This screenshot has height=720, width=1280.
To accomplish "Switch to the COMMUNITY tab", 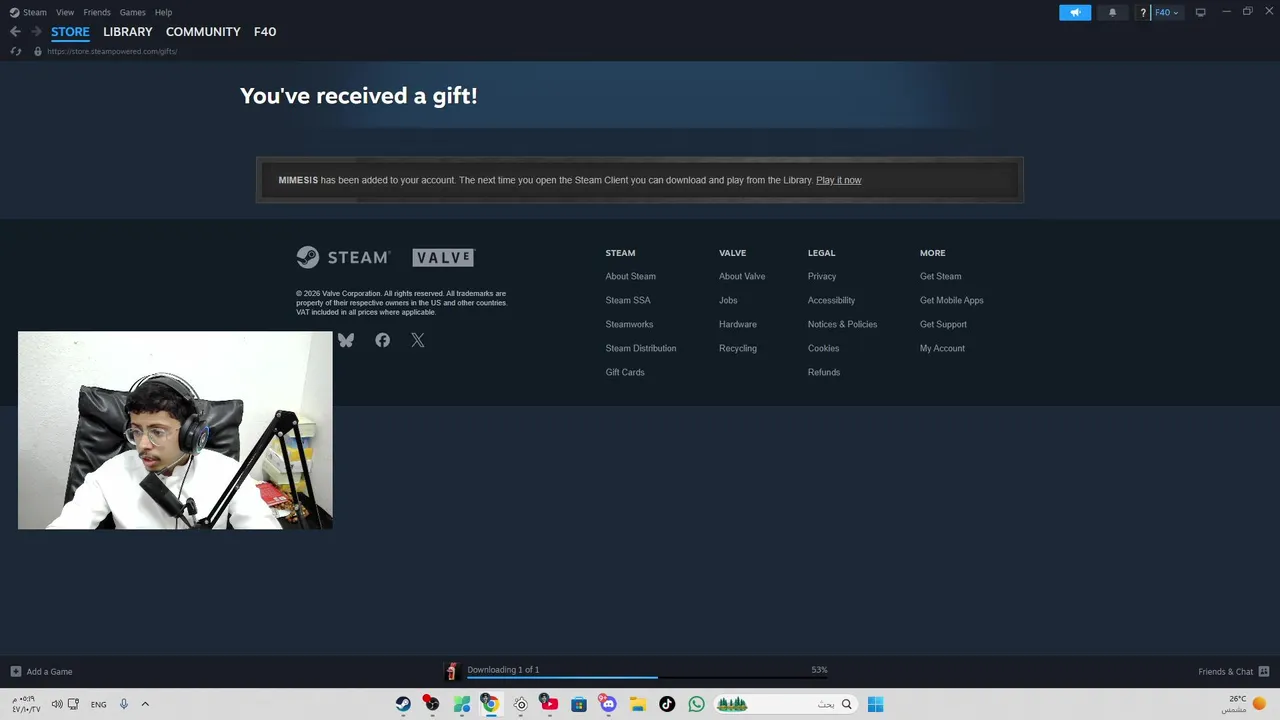I will tap(203, 32).
